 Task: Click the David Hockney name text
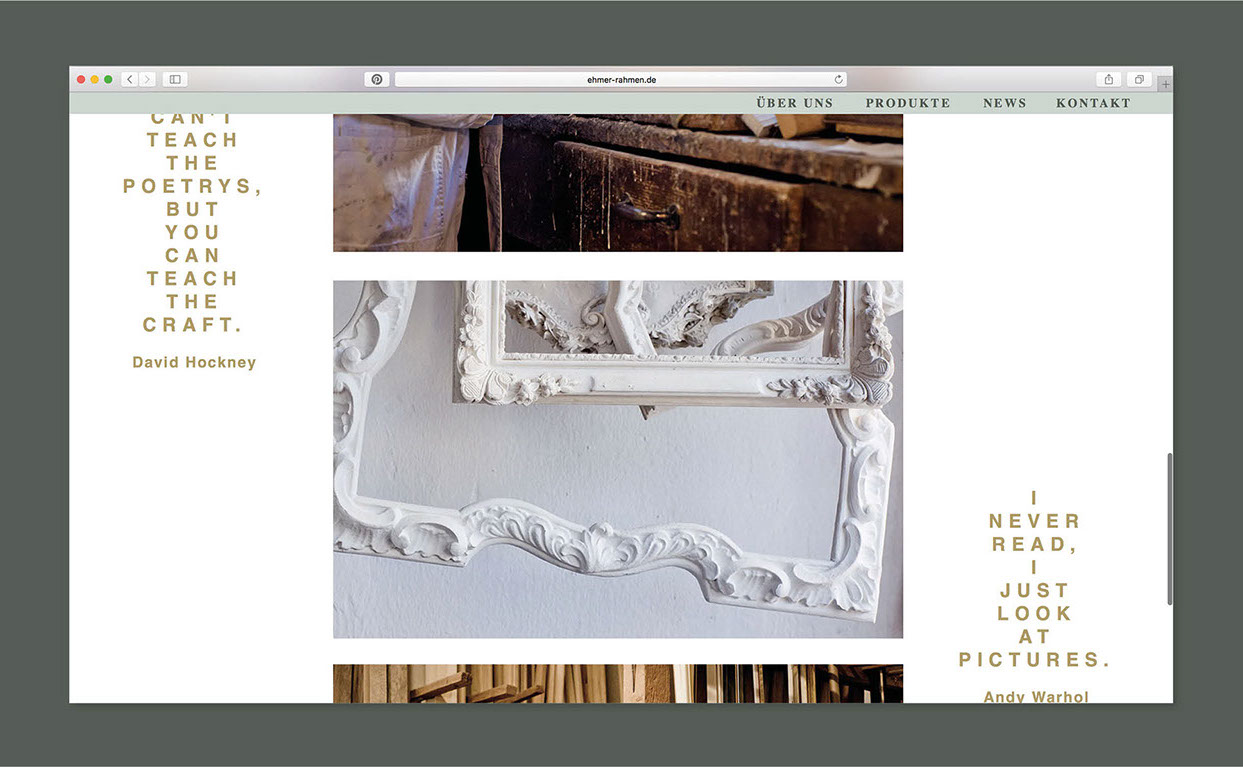pos(194,362)
